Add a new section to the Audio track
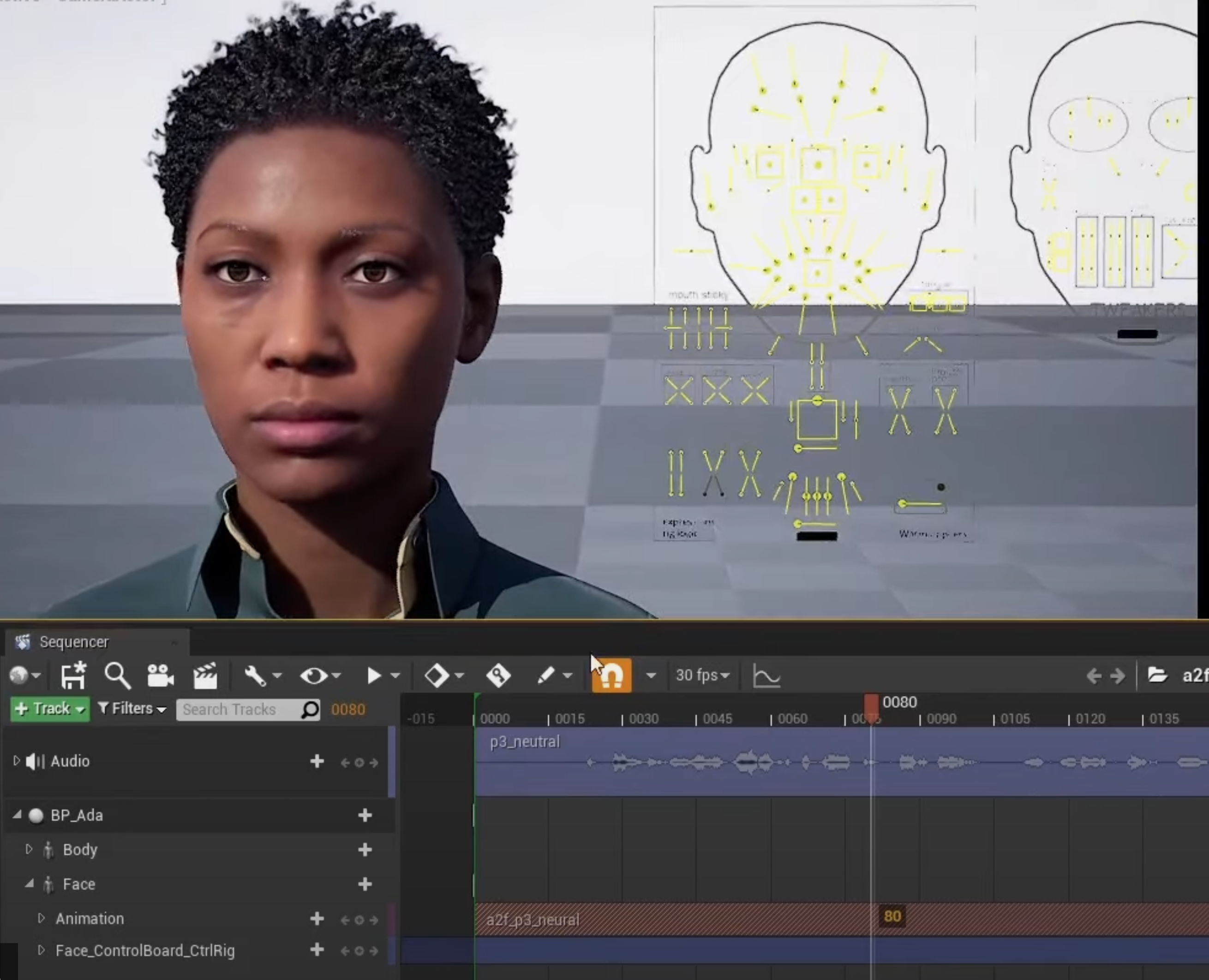This screenshot has width=1209, height=980. 317,761
